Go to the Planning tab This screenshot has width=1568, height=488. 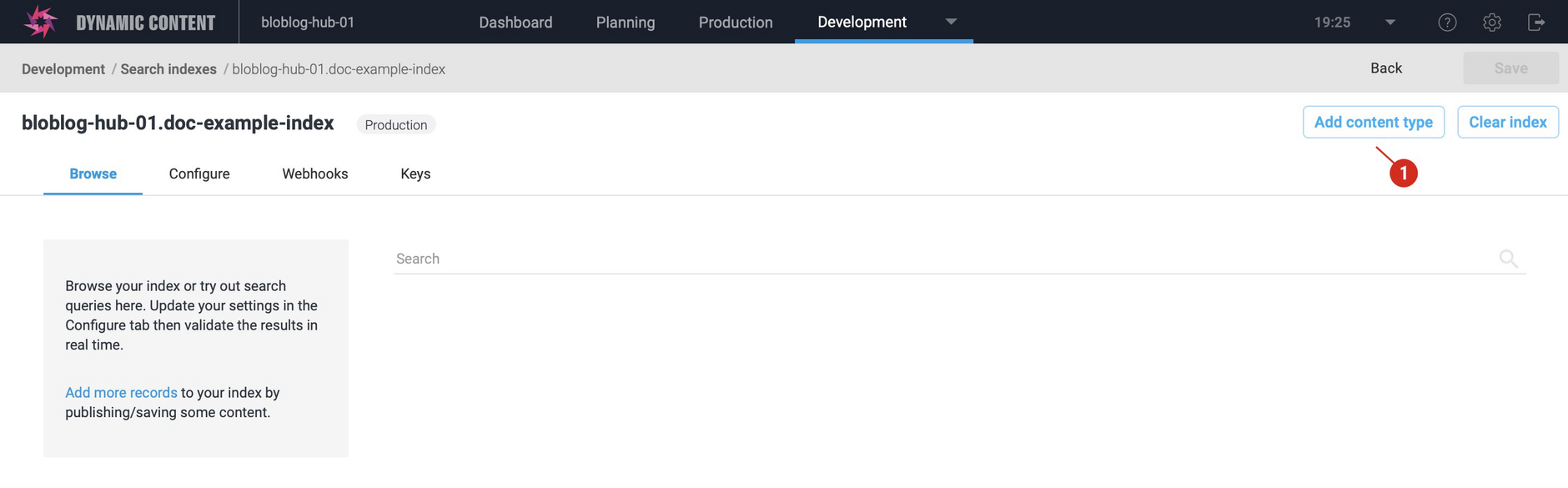(626, 23)
